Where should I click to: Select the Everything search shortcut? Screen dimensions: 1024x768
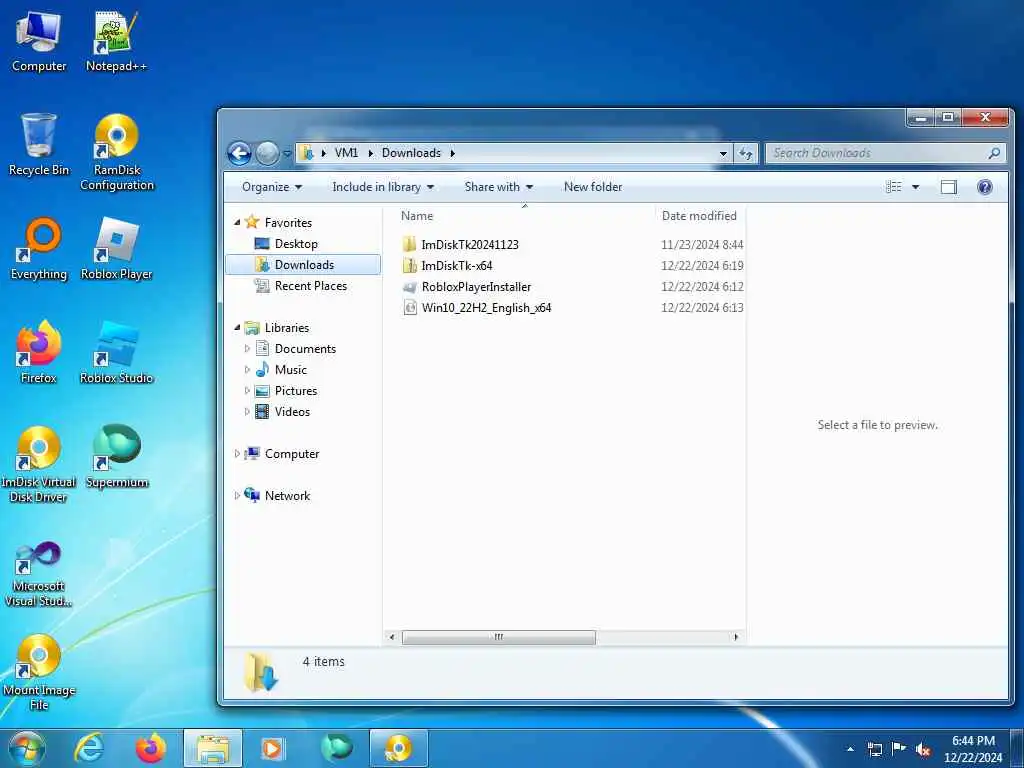click(39, 249)
